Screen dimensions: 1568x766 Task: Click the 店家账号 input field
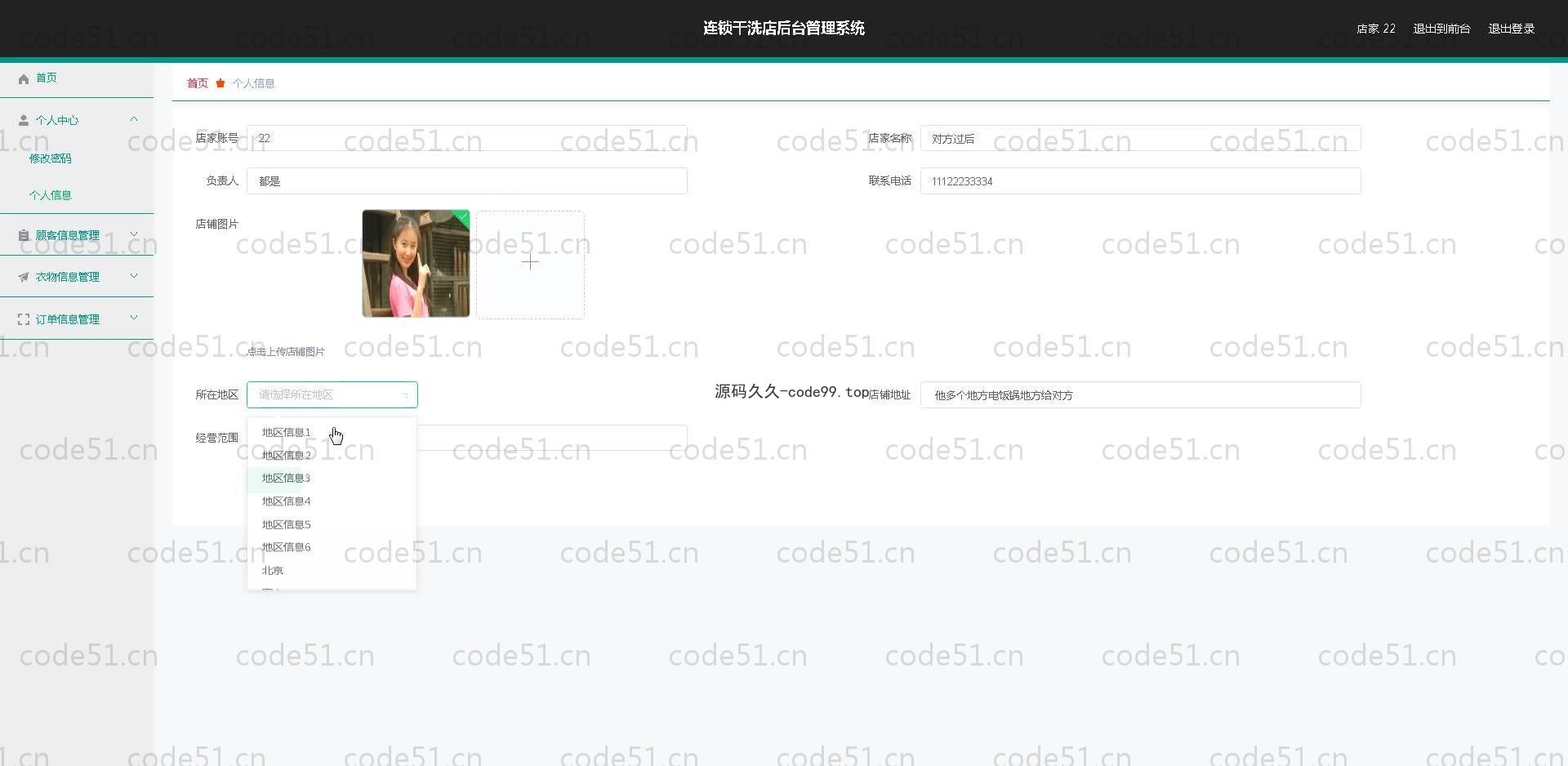pyautogui.click(x=467, y=138)
